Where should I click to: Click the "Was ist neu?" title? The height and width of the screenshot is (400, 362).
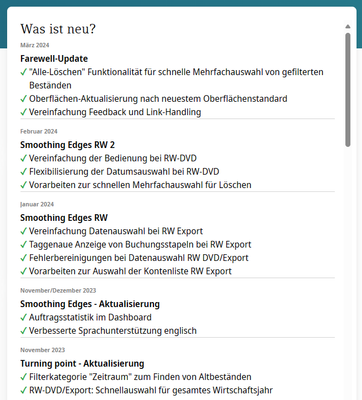58,29
